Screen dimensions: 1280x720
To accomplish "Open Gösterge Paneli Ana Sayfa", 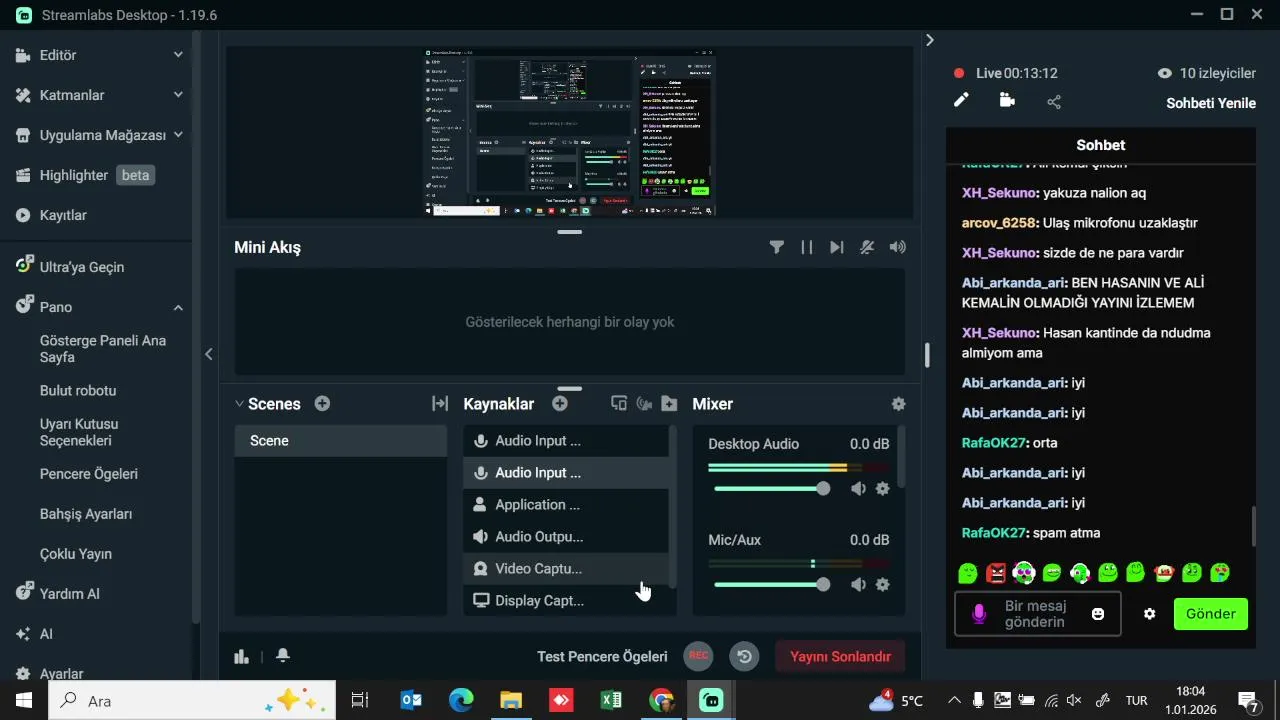I will (103, 349).
